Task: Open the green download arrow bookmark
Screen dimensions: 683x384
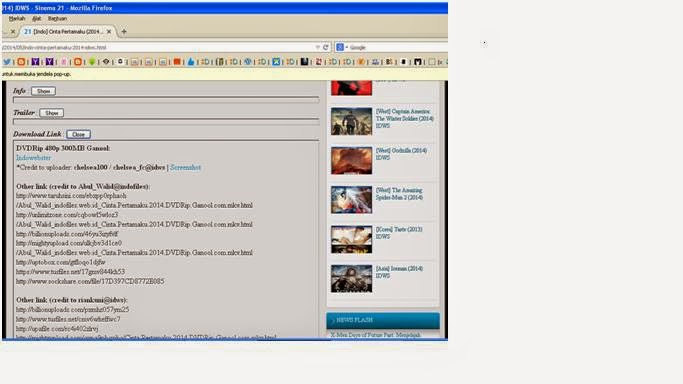Action: click(92, 62)
